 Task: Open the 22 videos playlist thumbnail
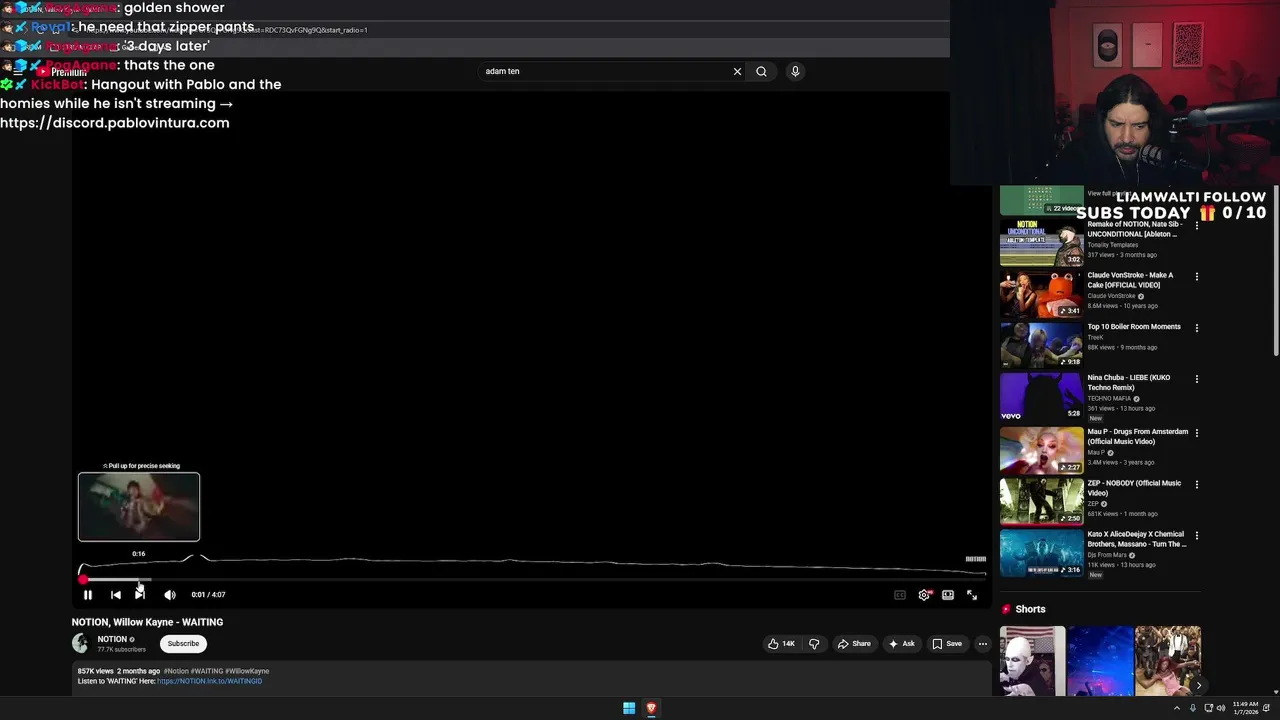[x=1041, y=199]
